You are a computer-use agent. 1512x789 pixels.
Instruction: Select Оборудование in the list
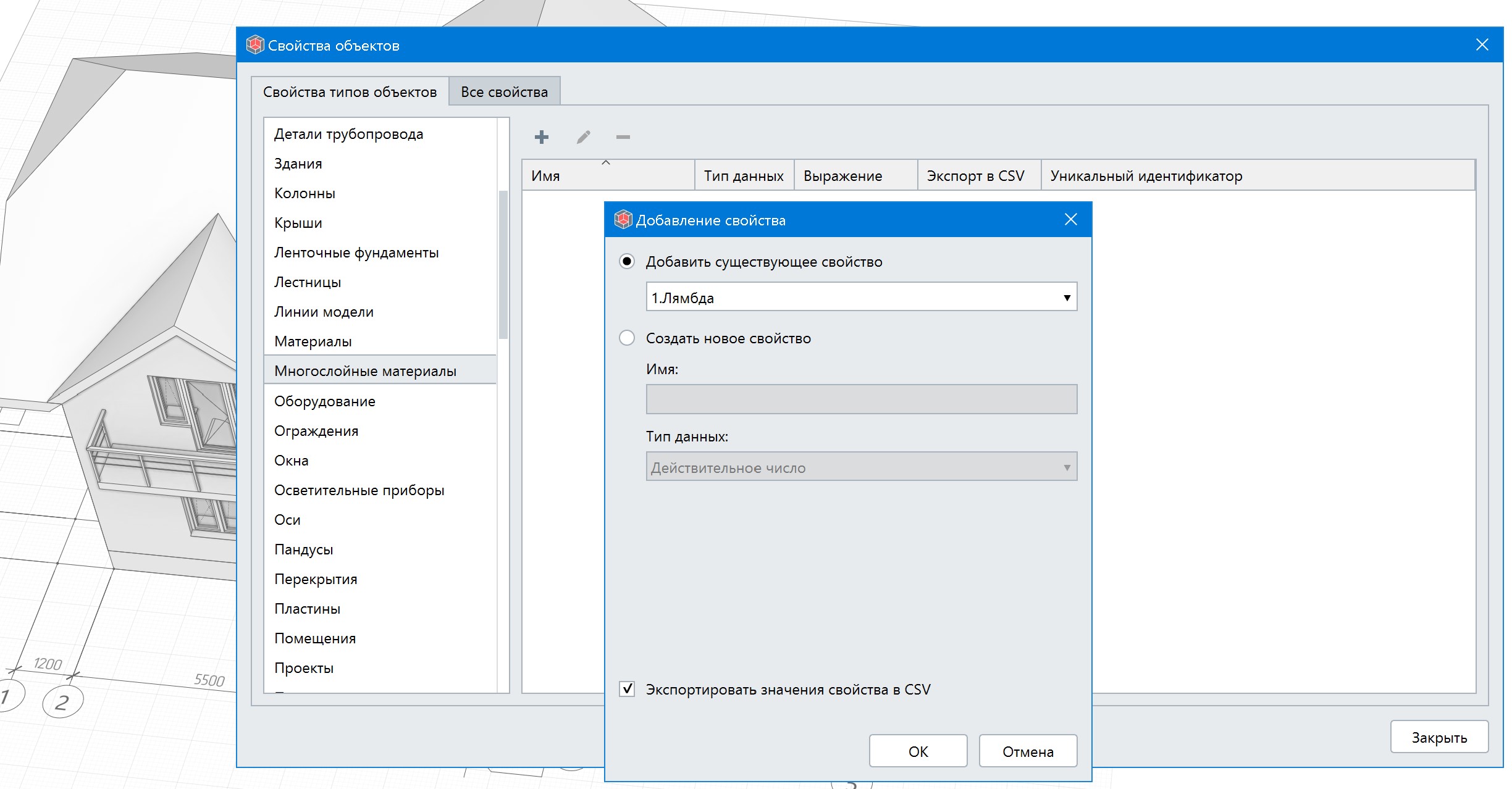(380, 401)
